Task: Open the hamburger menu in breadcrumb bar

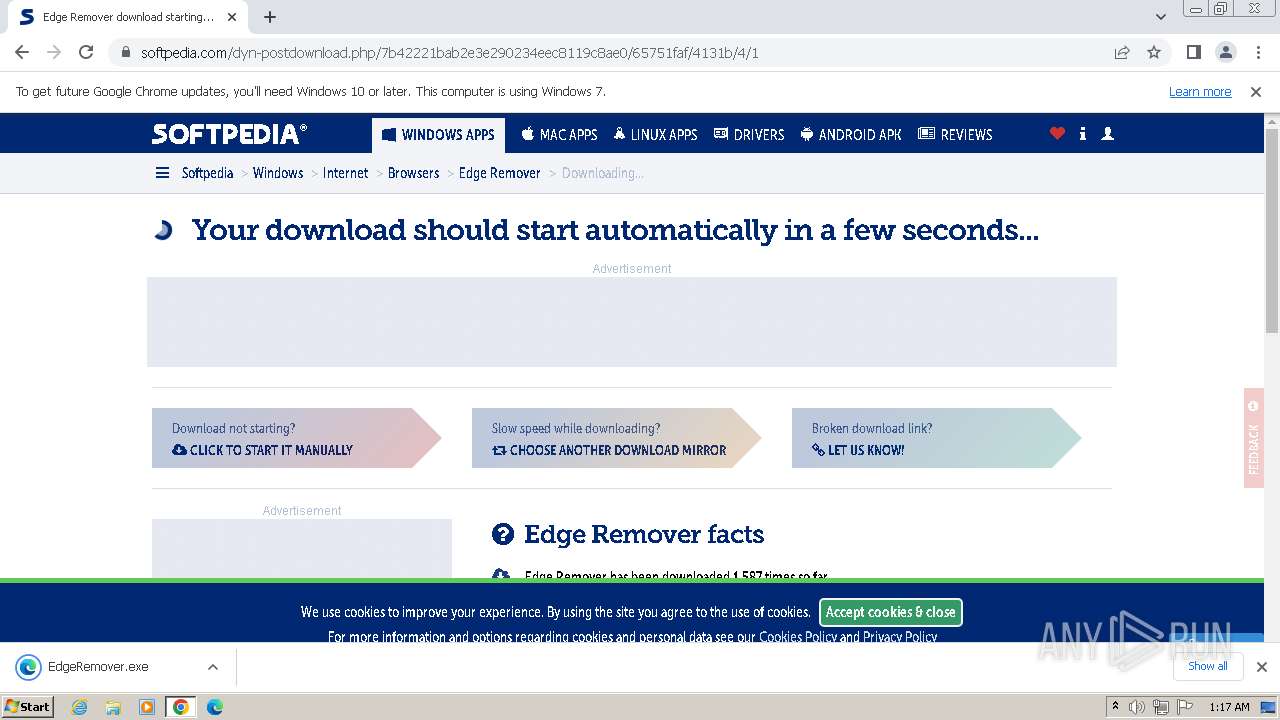Action: pyautogui.click(x=162, y=173)
